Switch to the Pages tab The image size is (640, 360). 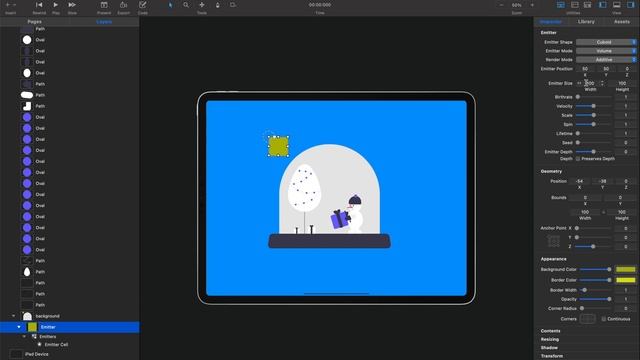tap(35, 22)
